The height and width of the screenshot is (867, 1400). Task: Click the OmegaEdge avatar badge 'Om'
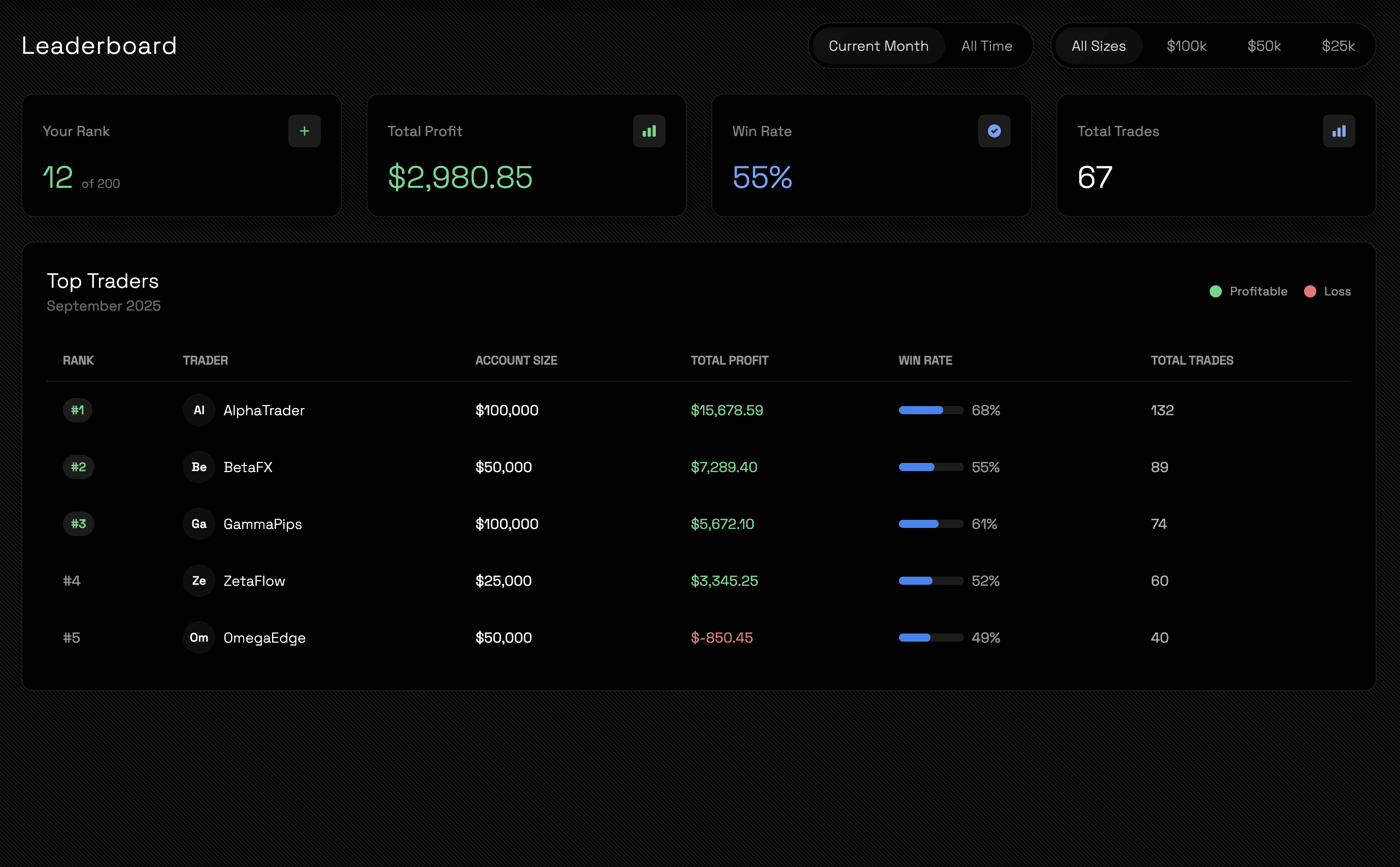(x=199, y=637)
